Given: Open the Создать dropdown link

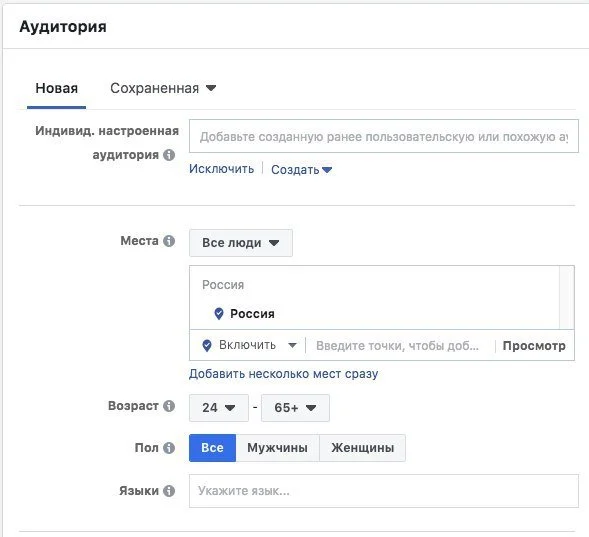Looking at the screenshot, I should 302,170.
